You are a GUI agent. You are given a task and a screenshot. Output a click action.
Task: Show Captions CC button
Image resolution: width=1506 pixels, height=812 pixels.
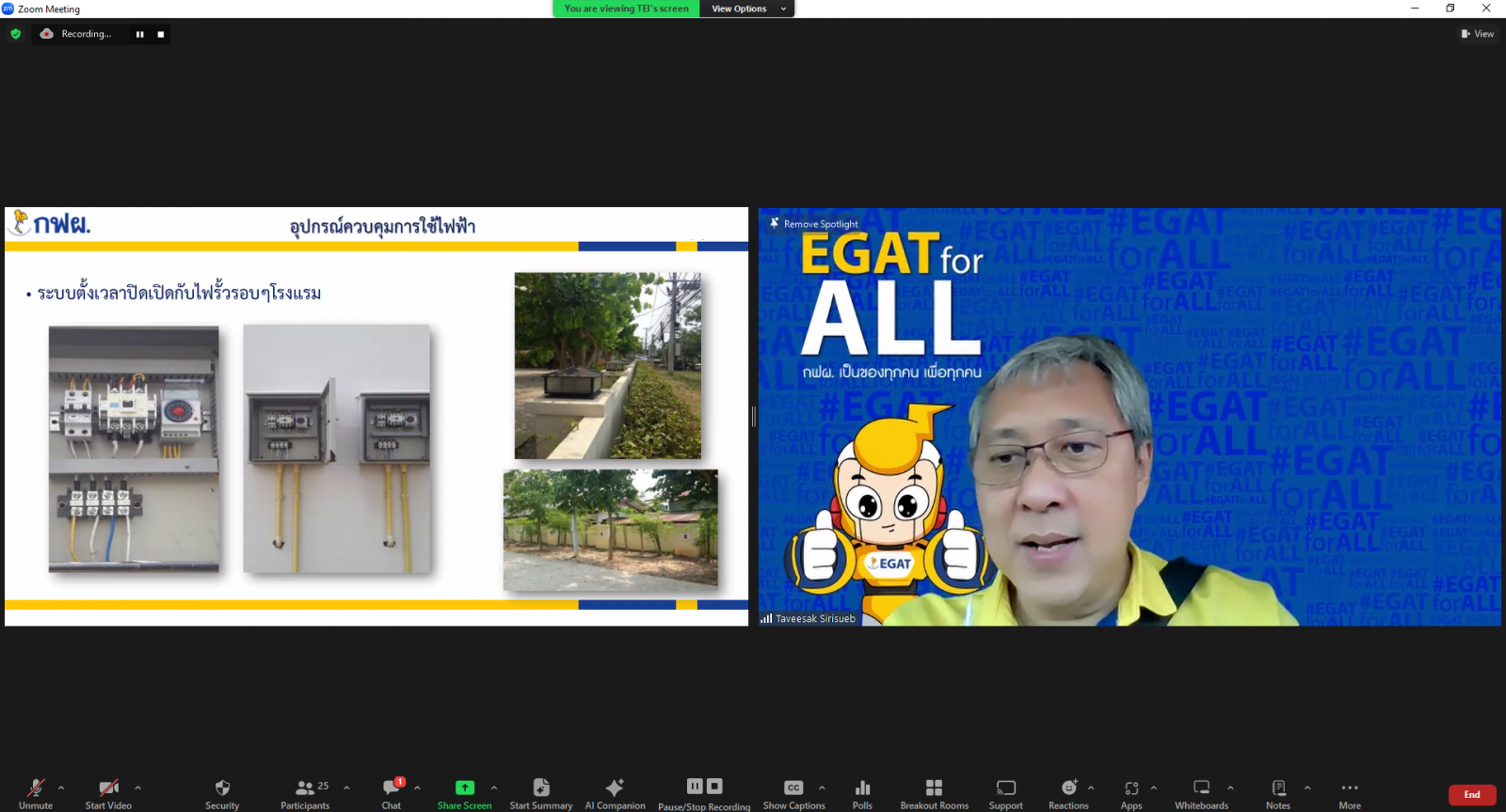click(x=793, y=793)
